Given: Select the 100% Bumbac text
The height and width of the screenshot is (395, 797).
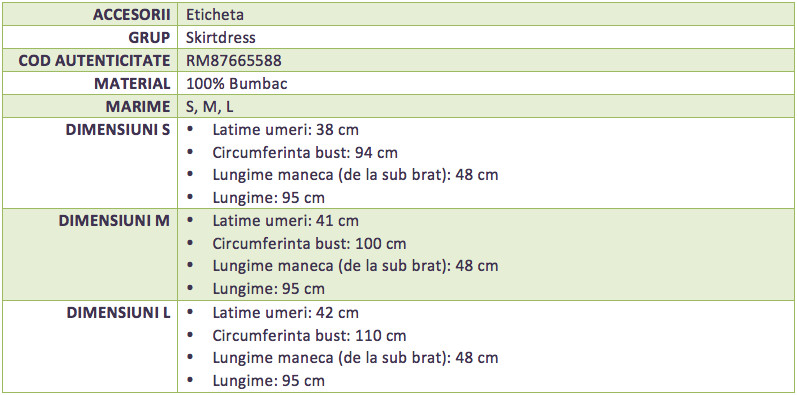Looking at the screenshot, I should click(237, 83).
